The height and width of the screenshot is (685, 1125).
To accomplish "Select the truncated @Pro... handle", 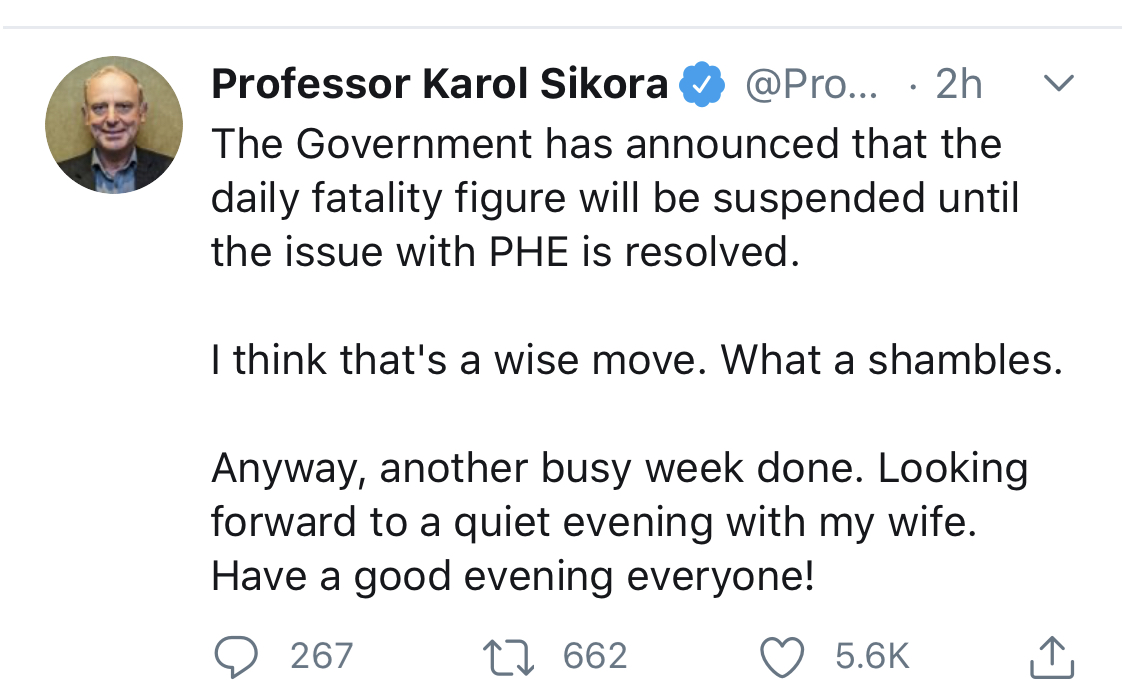I will pos(812,86).
